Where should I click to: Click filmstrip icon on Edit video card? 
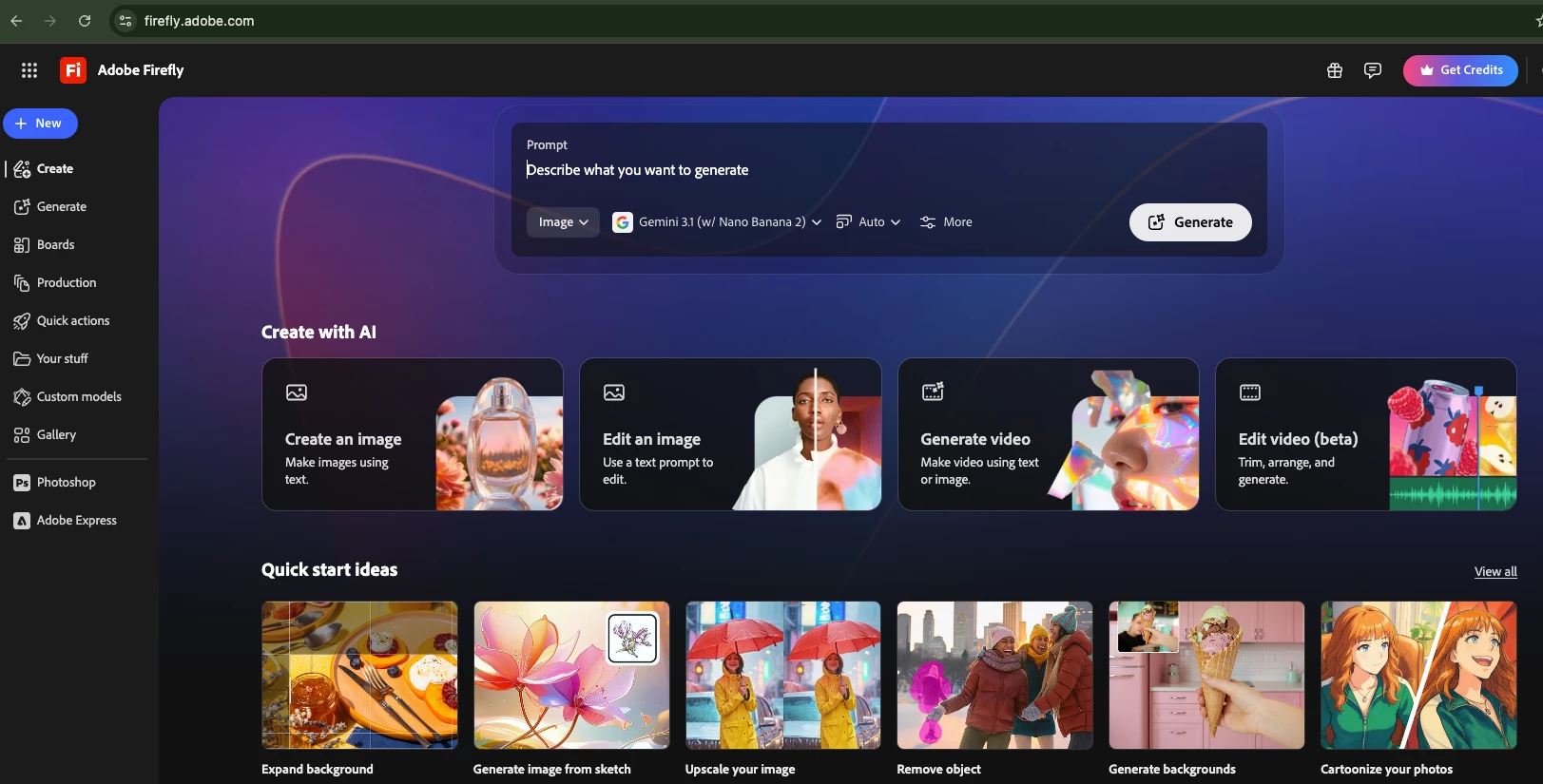pos(1250,392)
